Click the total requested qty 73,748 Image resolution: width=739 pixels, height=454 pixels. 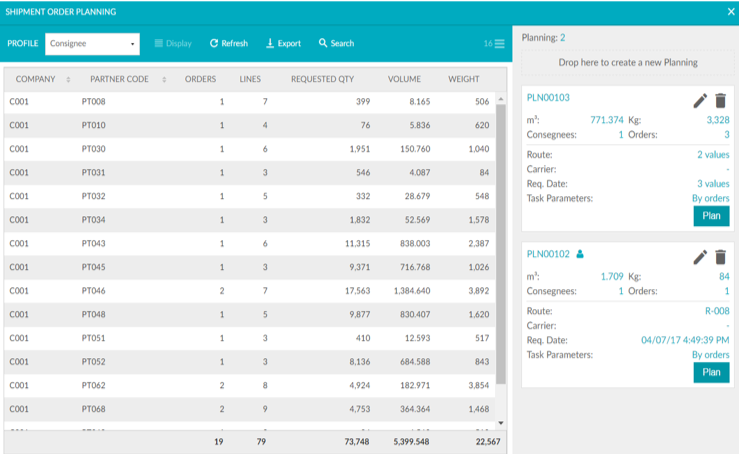[x=357, y=442]
